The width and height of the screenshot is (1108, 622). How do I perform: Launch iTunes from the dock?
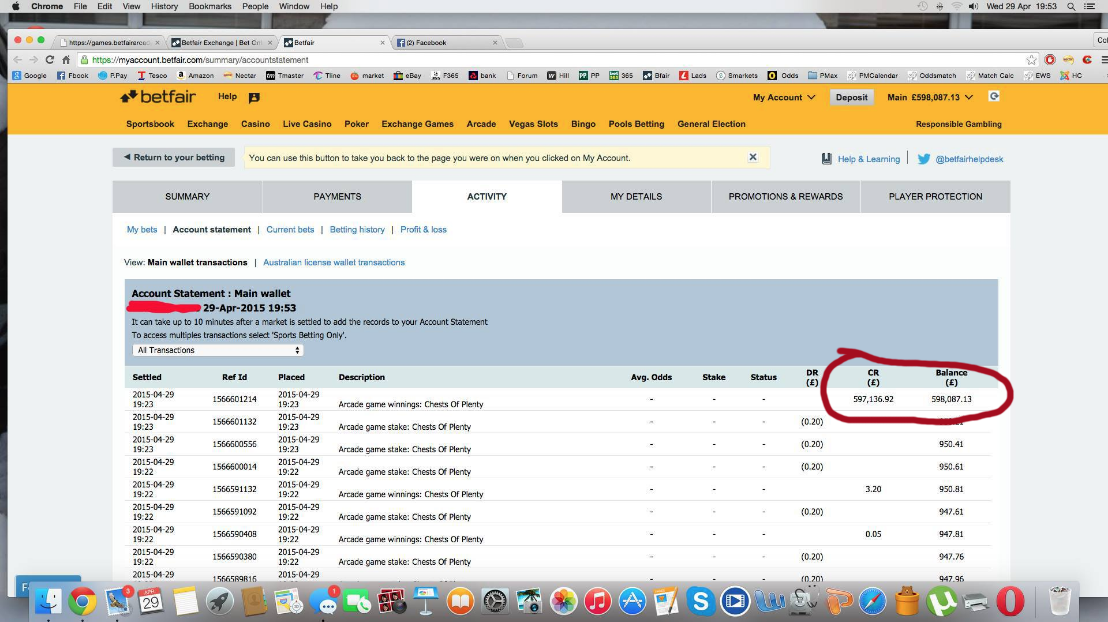click(598, 602)
